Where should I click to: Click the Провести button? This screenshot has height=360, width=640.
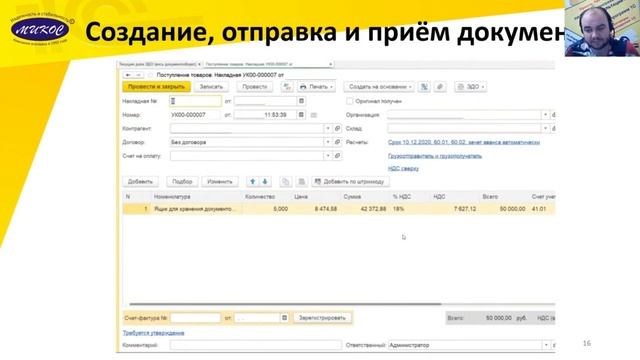coord(255,87)
